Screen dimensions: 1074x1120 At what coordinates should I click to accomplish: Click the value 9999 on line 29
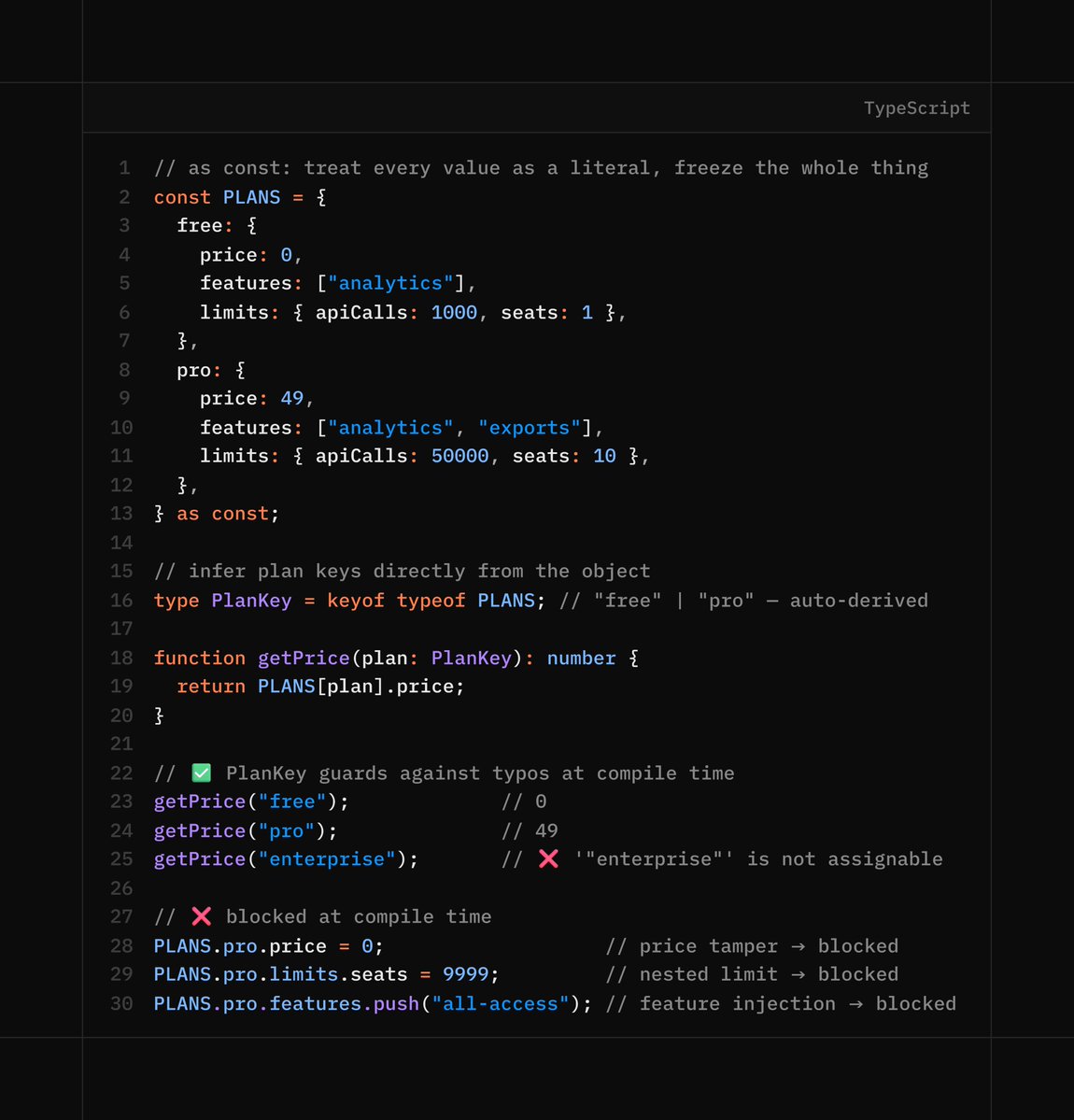[466, 974]
